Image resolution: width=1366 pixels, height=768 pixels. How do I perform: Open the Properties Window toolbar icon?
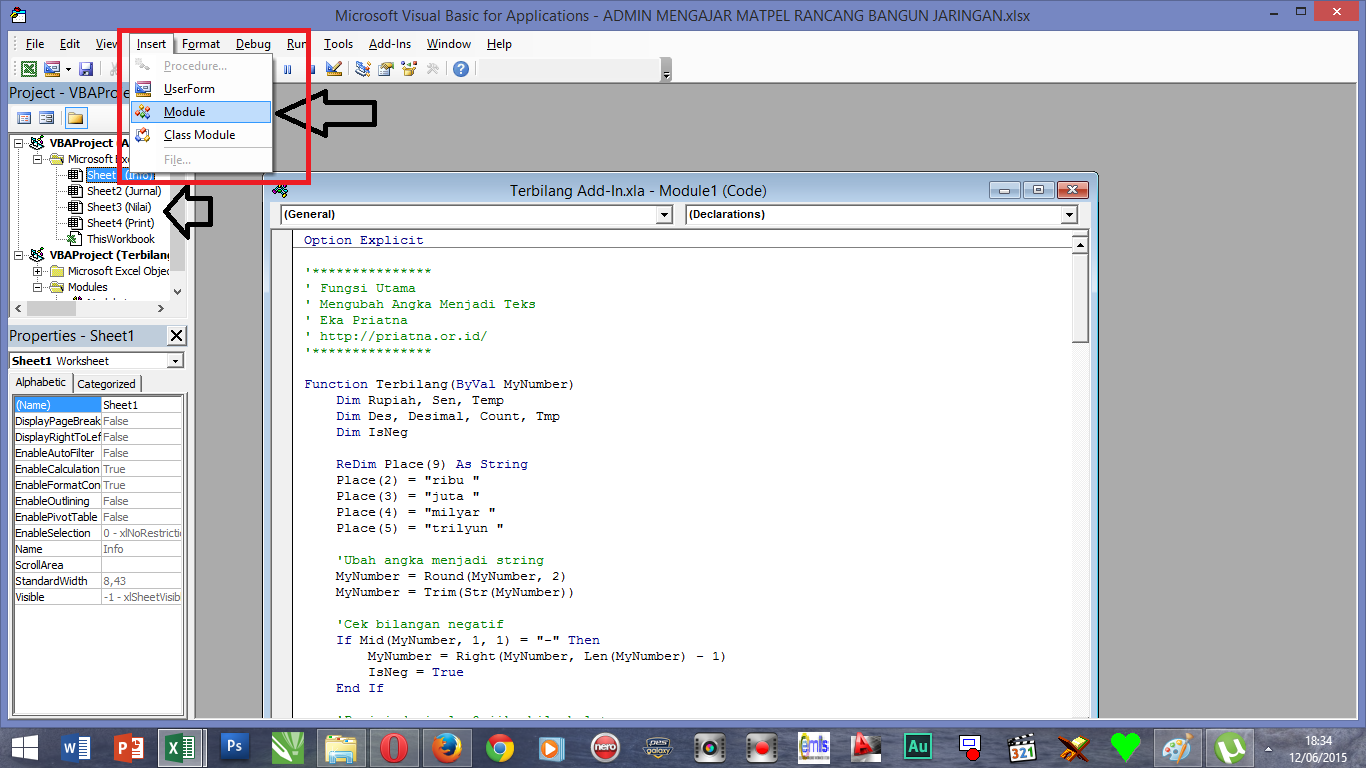click(x=385, y=69)
